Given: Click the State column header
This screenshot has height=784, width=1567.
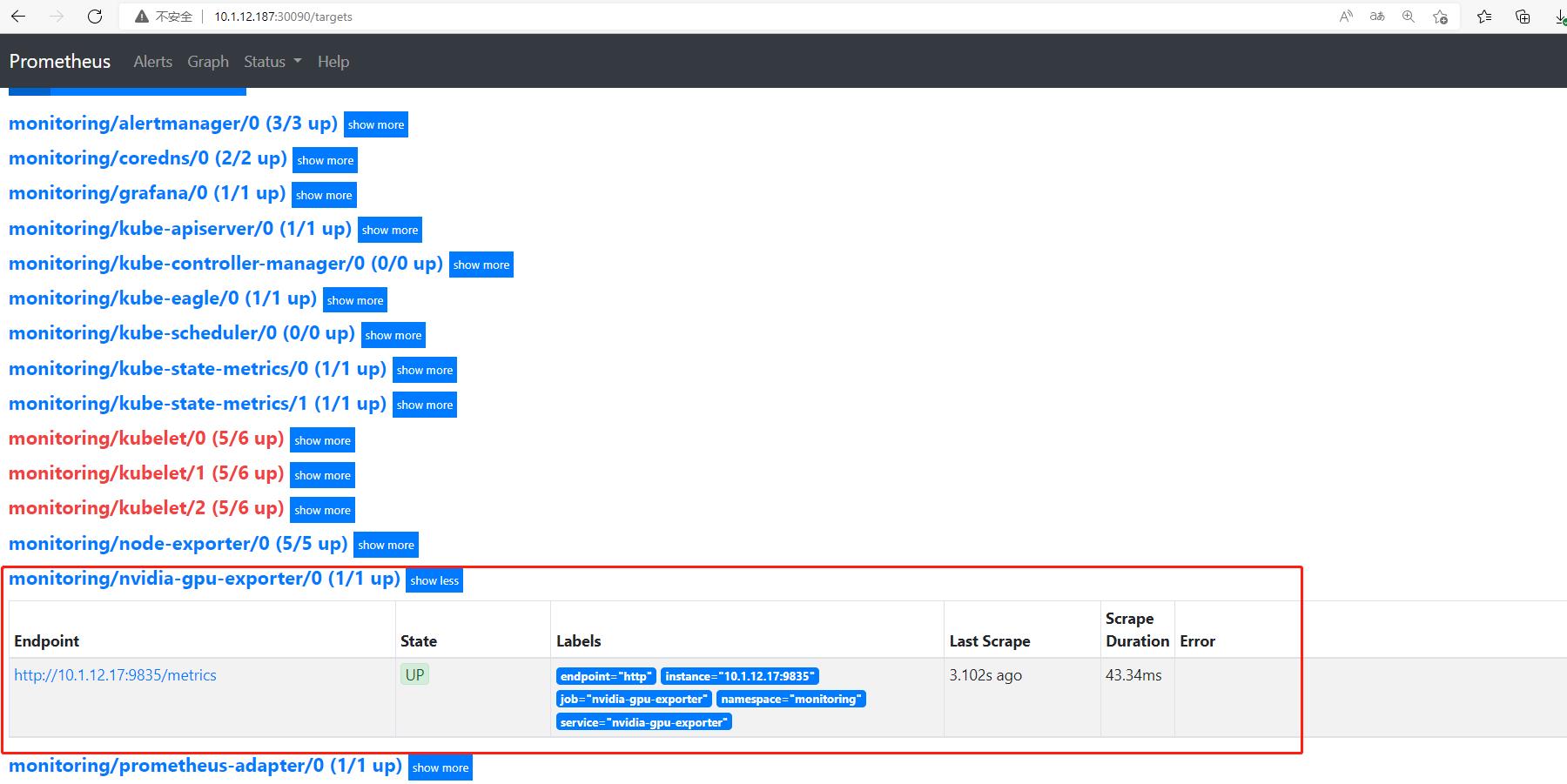Looking at the screenshot, I should [x=419, y=641].
